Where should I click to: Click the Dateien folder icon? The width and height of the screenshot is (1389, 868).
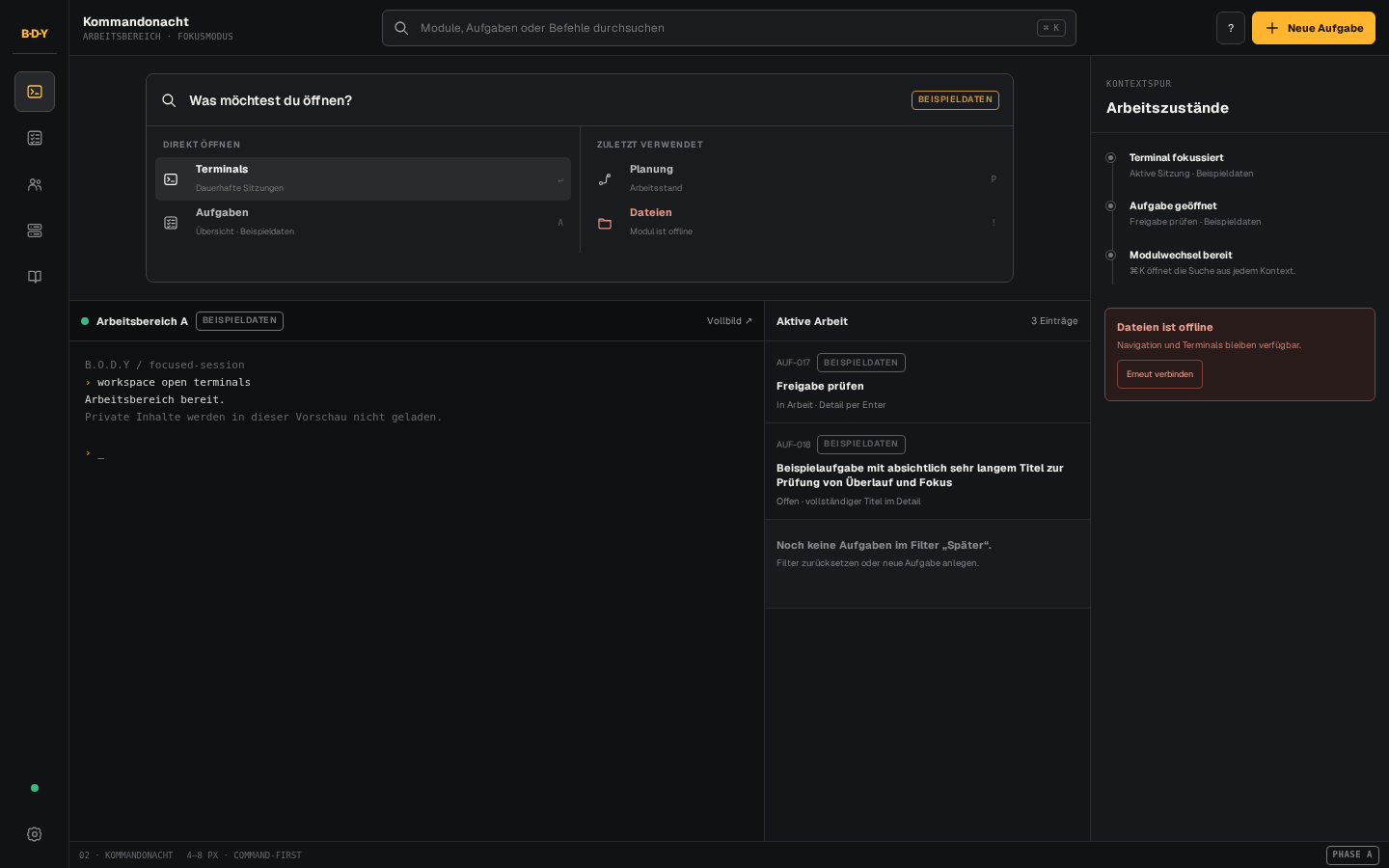coord(605,223)
